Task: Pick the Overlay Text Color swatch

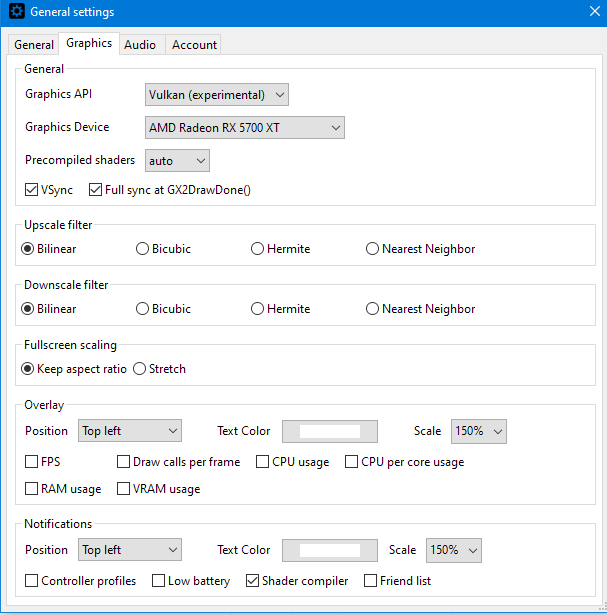Action: click(330, 431)
